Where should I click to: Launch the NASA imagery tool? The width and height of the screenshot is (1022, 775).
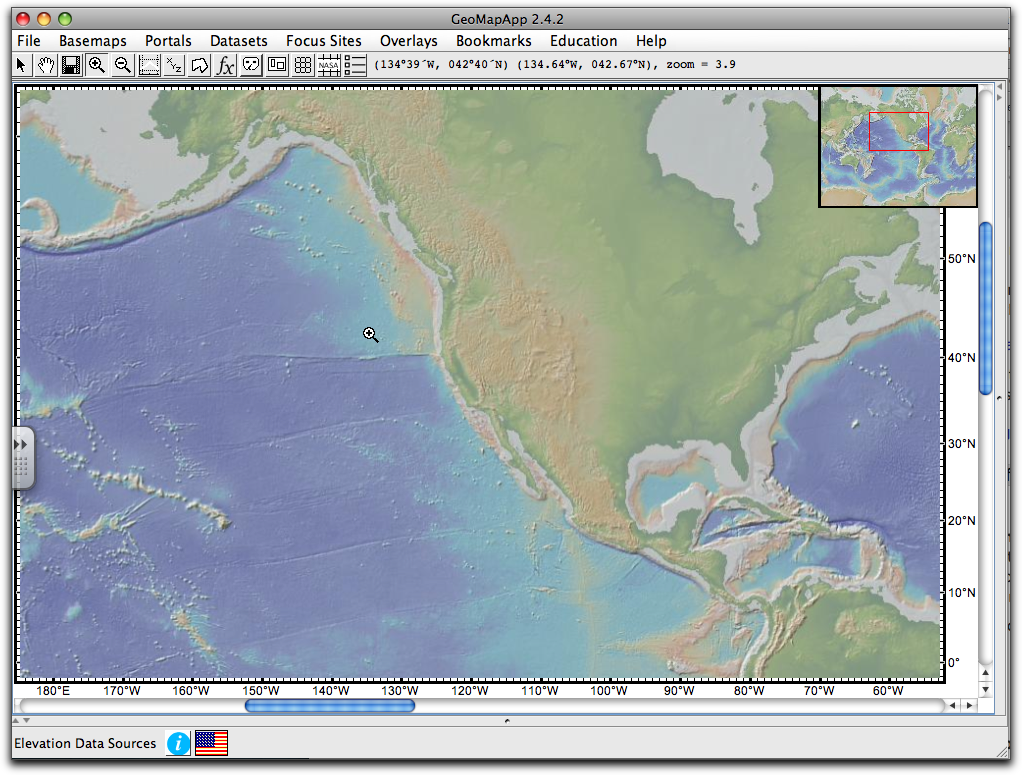(x=329, y=65)
